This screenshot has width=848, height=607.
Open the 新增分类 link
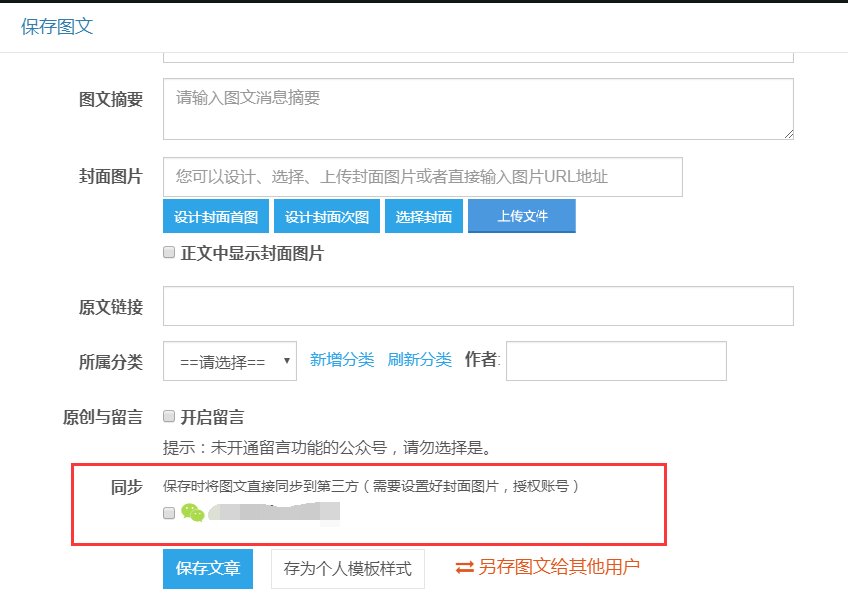click(x=340, y=361)
